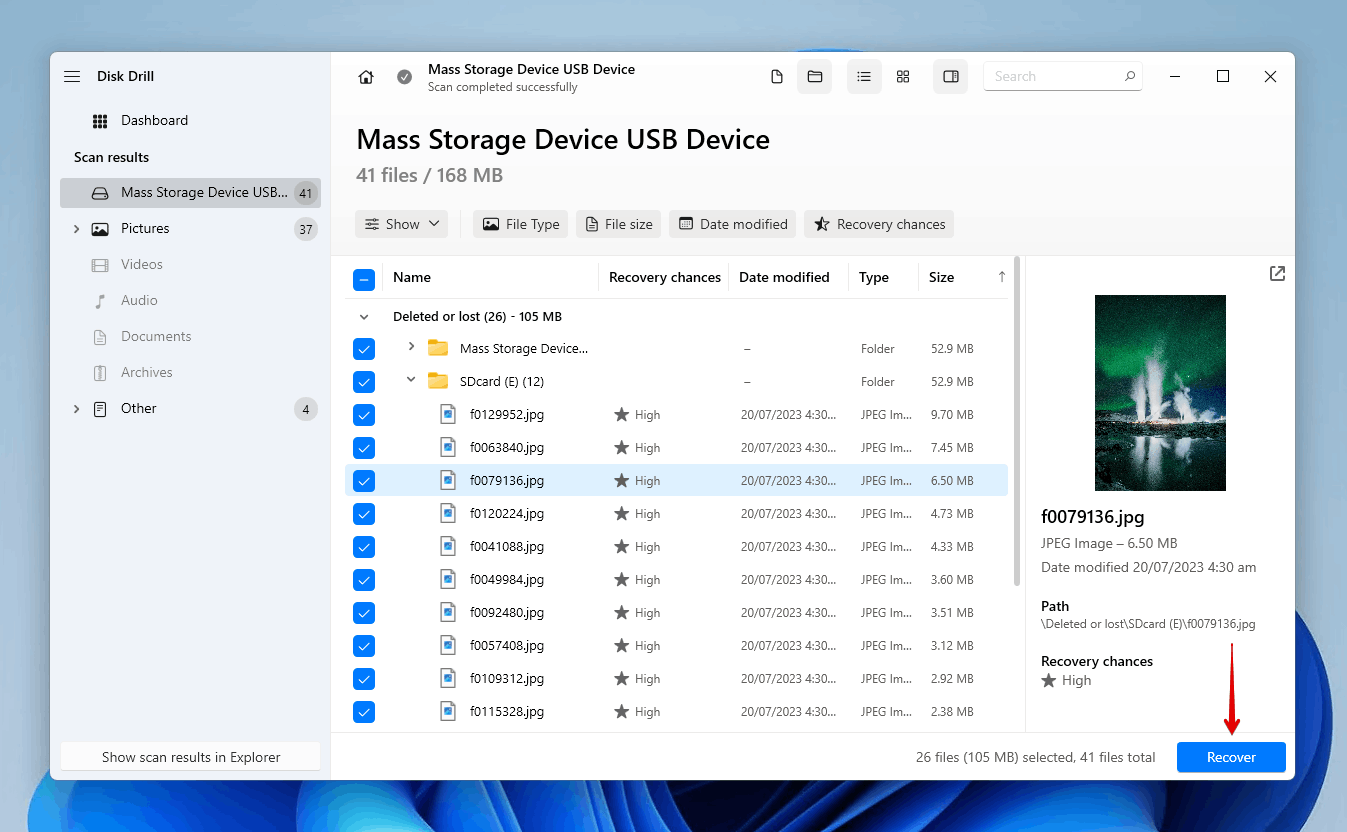Click the file icon of f0129952.jpg
The height and width of the screenshot is (832, 1347).
coord(448,414)
